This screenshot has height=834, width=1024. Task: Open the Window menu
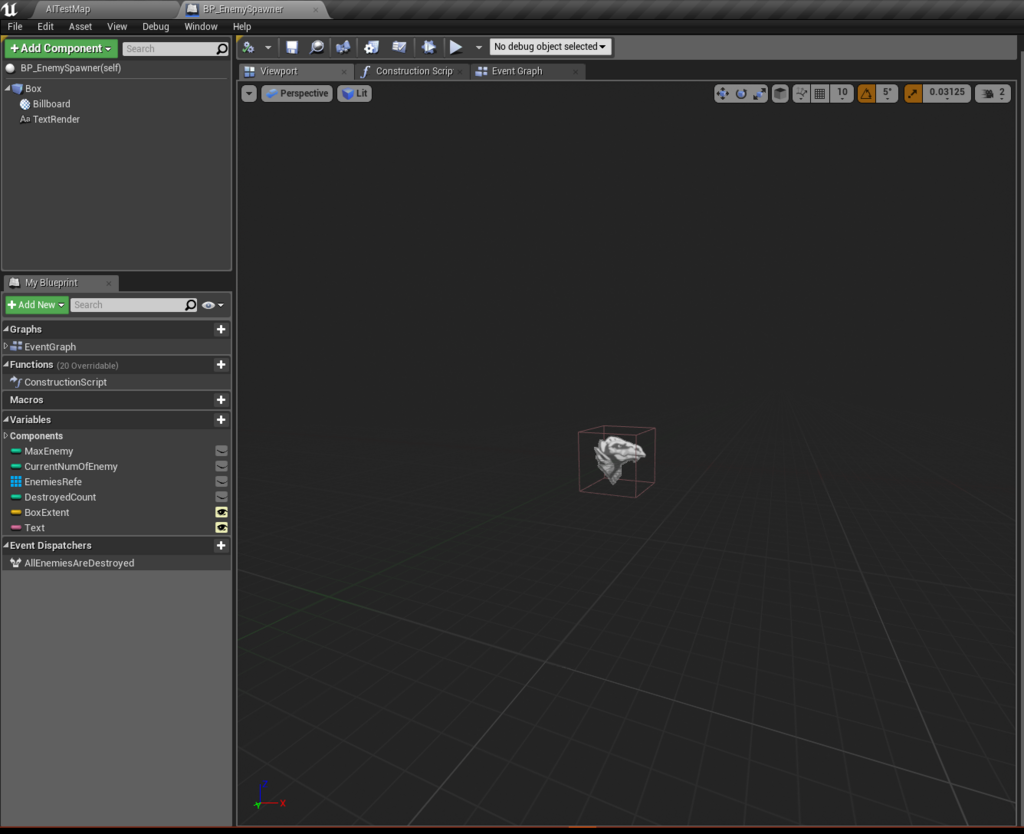(200, 27)
